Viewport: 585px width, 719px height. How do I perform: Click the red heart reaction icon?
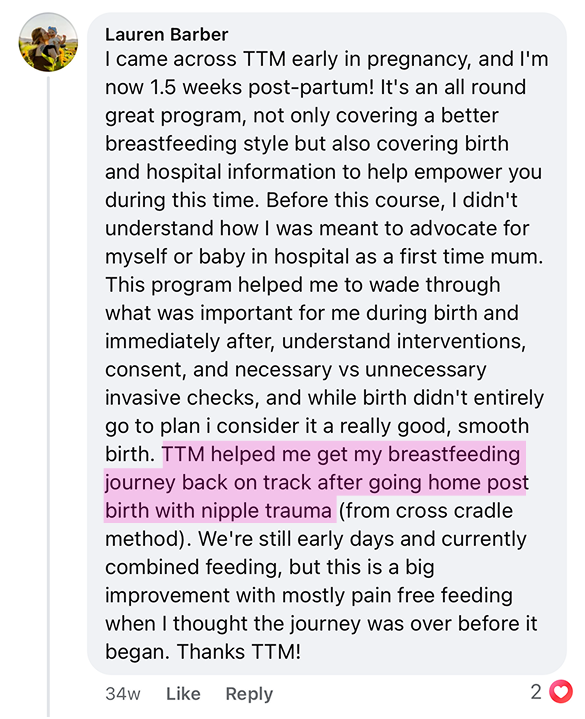coord(561,692)
